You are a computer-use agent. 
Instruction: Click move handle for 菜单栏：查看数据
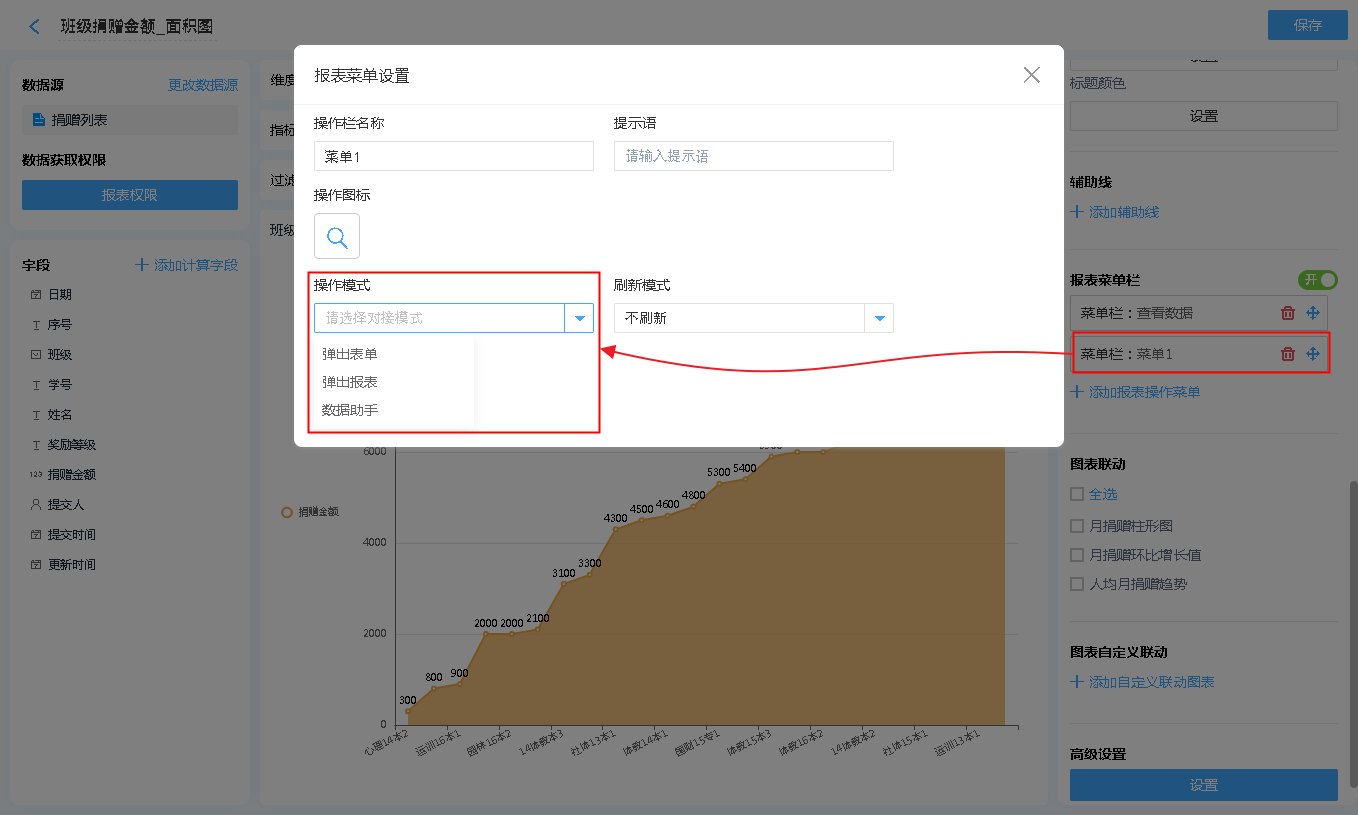[x=1313, y=313]
